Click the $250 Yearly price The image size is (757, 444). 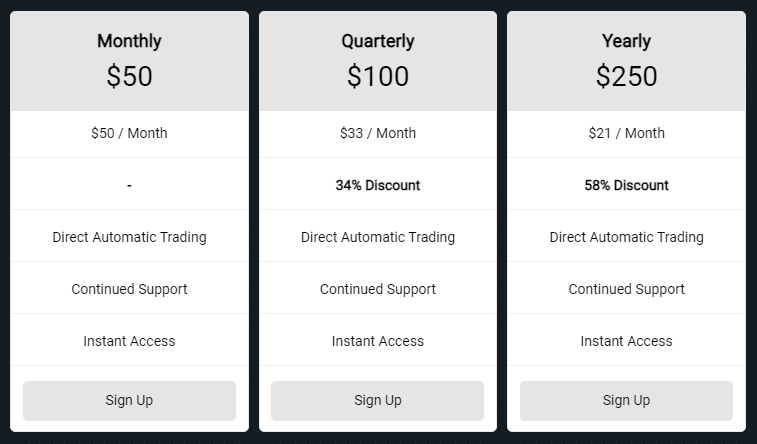[x=626, y=76]
